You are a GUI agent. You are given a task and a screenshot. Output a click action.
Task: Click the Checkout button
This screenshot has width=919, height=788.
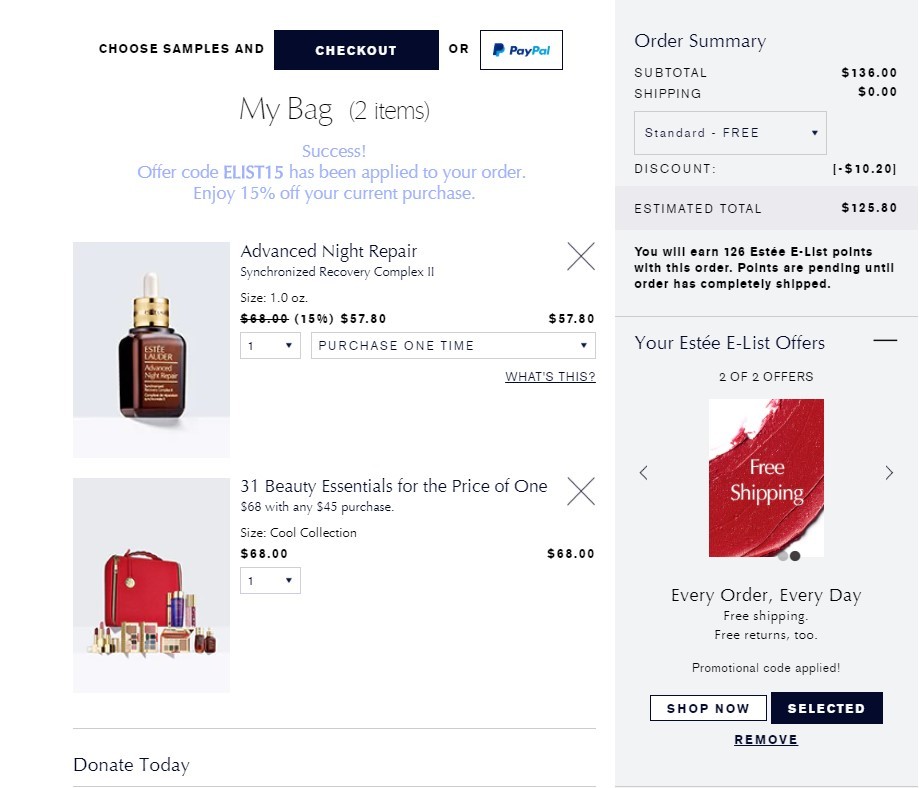pos(356,50)
